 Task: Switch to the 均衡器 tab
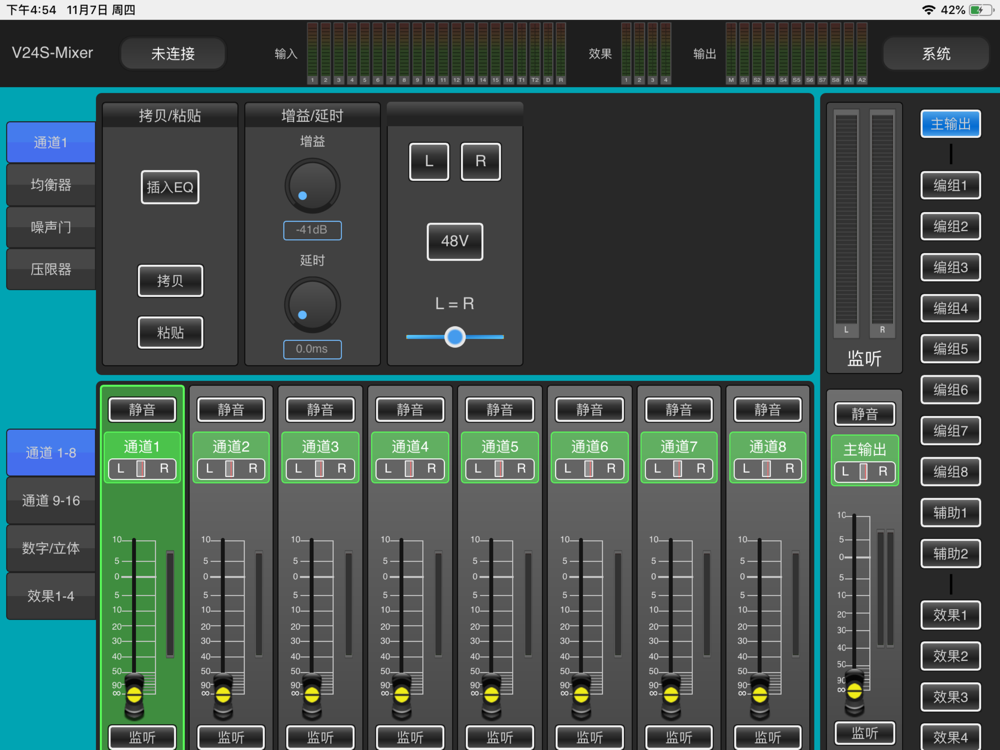tap(51, 185)
